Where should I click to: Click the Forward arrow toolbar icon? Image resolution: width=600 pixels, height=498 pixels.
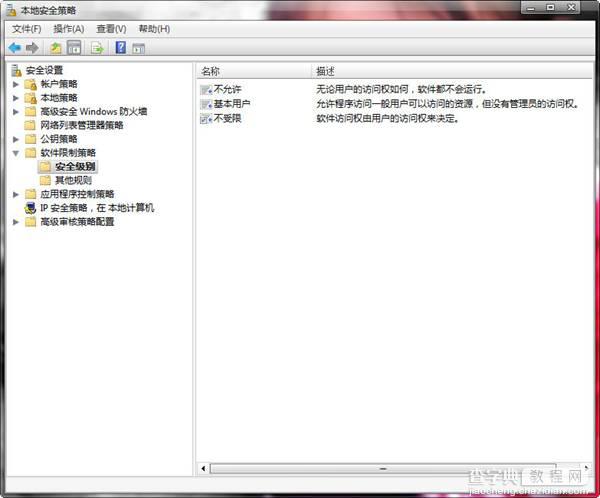click(x=32, y=48)
